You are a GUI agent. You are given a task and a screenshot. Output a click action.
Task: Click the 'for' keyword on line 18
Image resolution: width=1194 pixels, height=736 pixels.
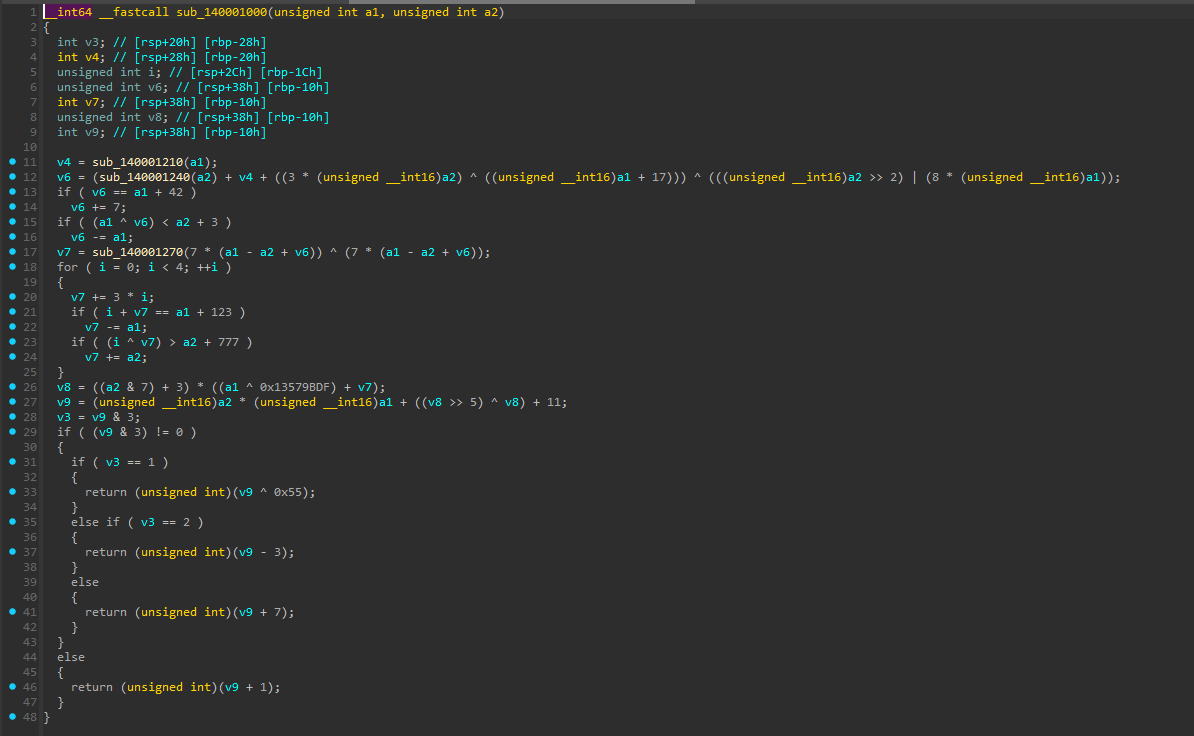click(x=67, y=266)
